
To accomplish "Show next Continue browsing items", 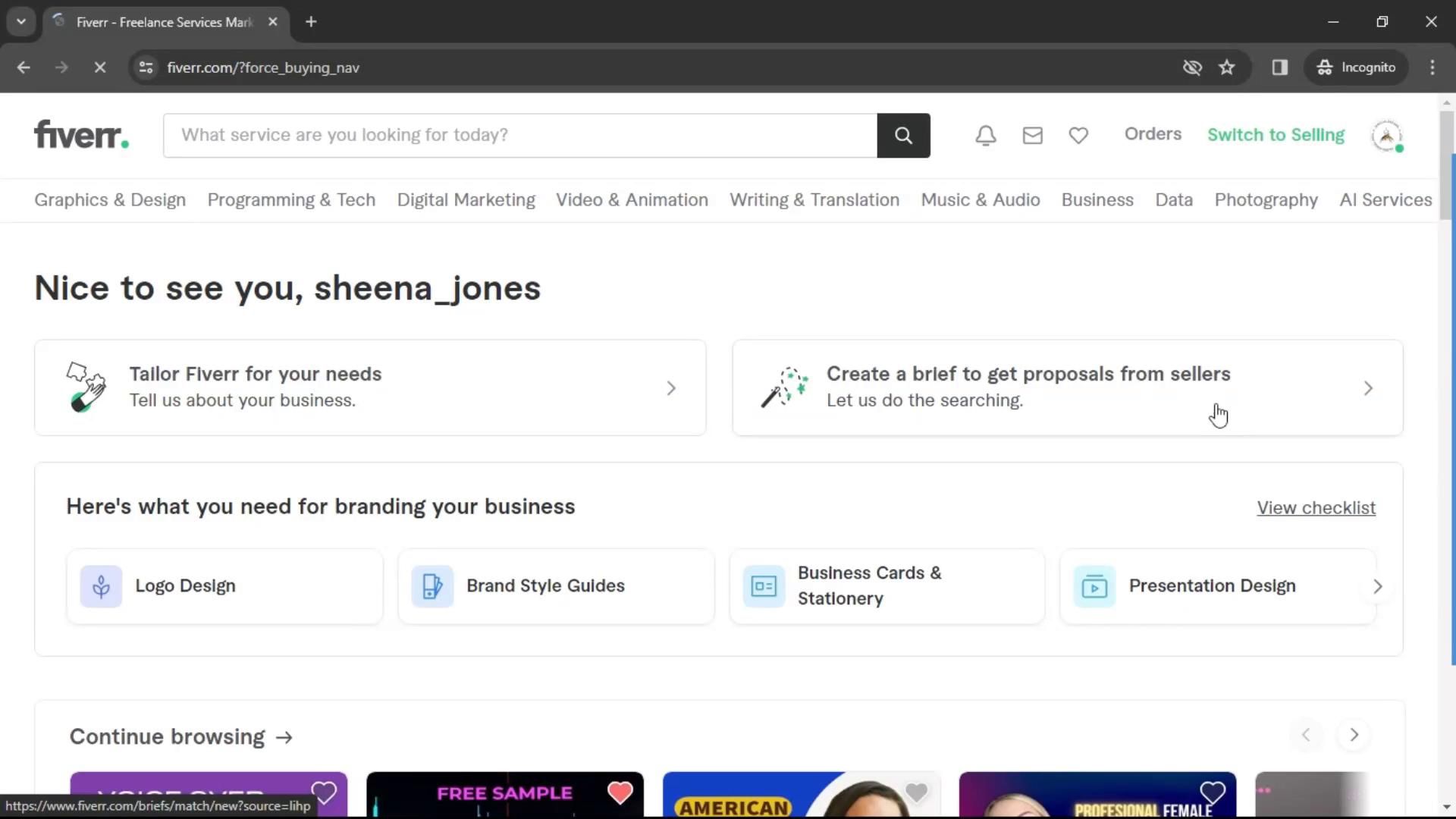I will 1354,735.
